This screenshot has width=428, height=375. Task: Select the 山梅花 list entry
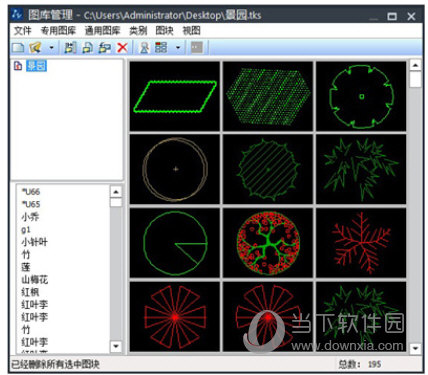pyautogui.click(x=34, y=279)
